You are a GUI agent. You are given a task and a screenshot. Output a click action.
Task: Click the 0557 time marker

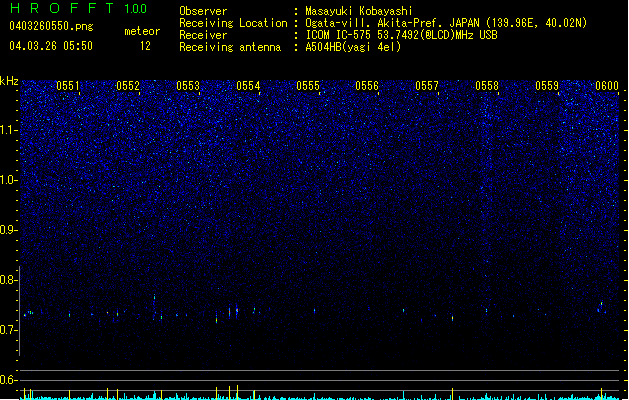pyautogui.click(x=427, y=86)
